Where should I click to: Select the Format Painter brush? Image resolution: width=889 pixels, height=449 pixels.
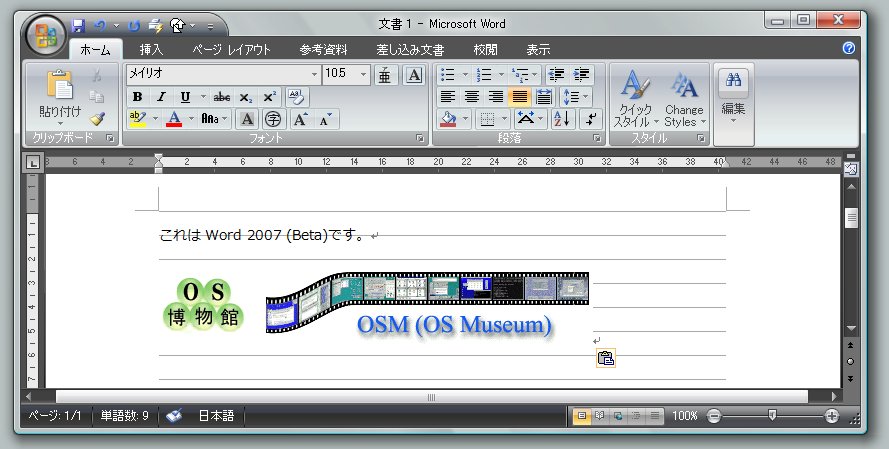point(97,118)
